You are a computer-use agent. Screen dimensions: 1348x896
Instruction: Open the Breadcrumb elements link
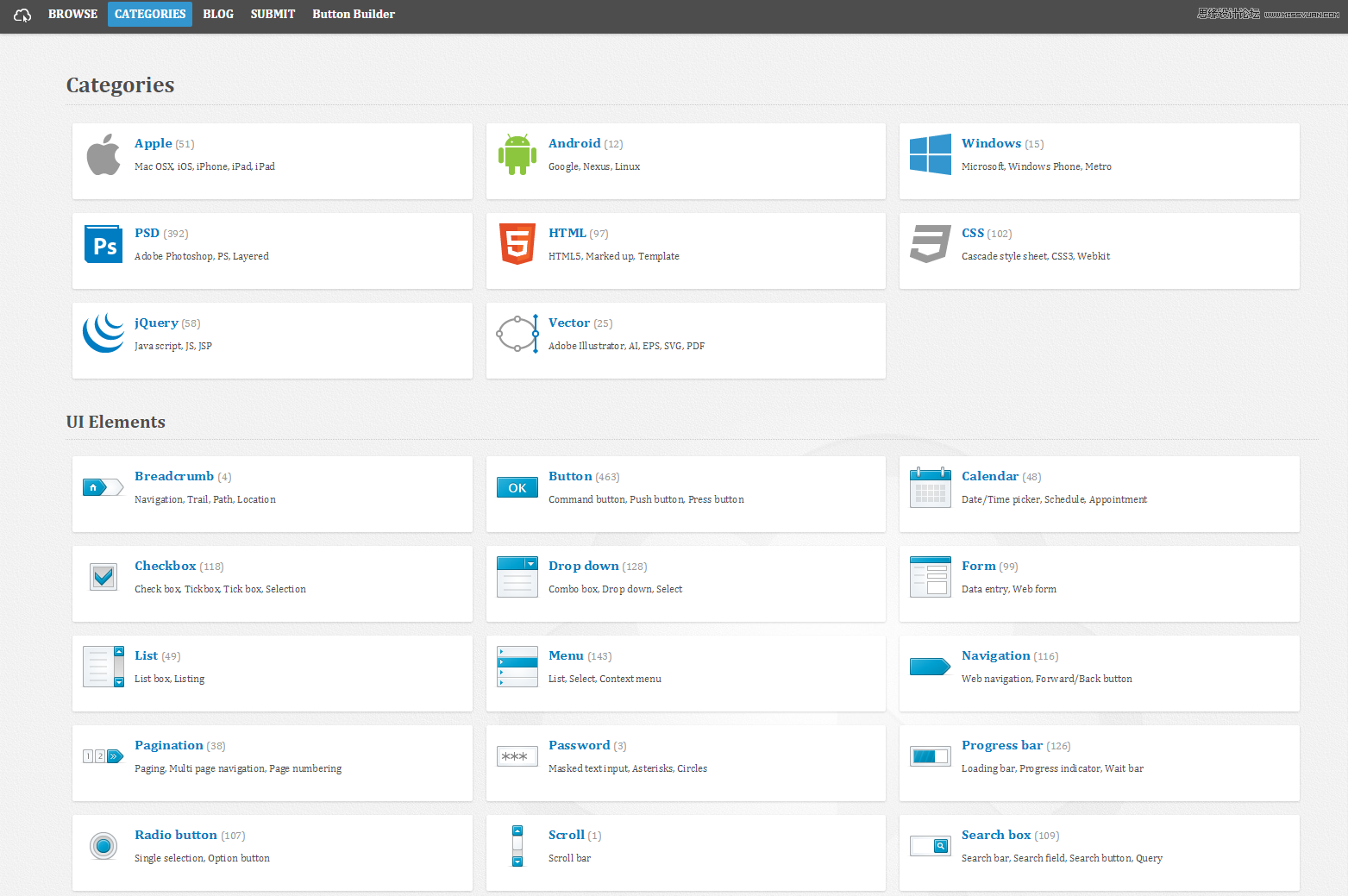[174, 477]
